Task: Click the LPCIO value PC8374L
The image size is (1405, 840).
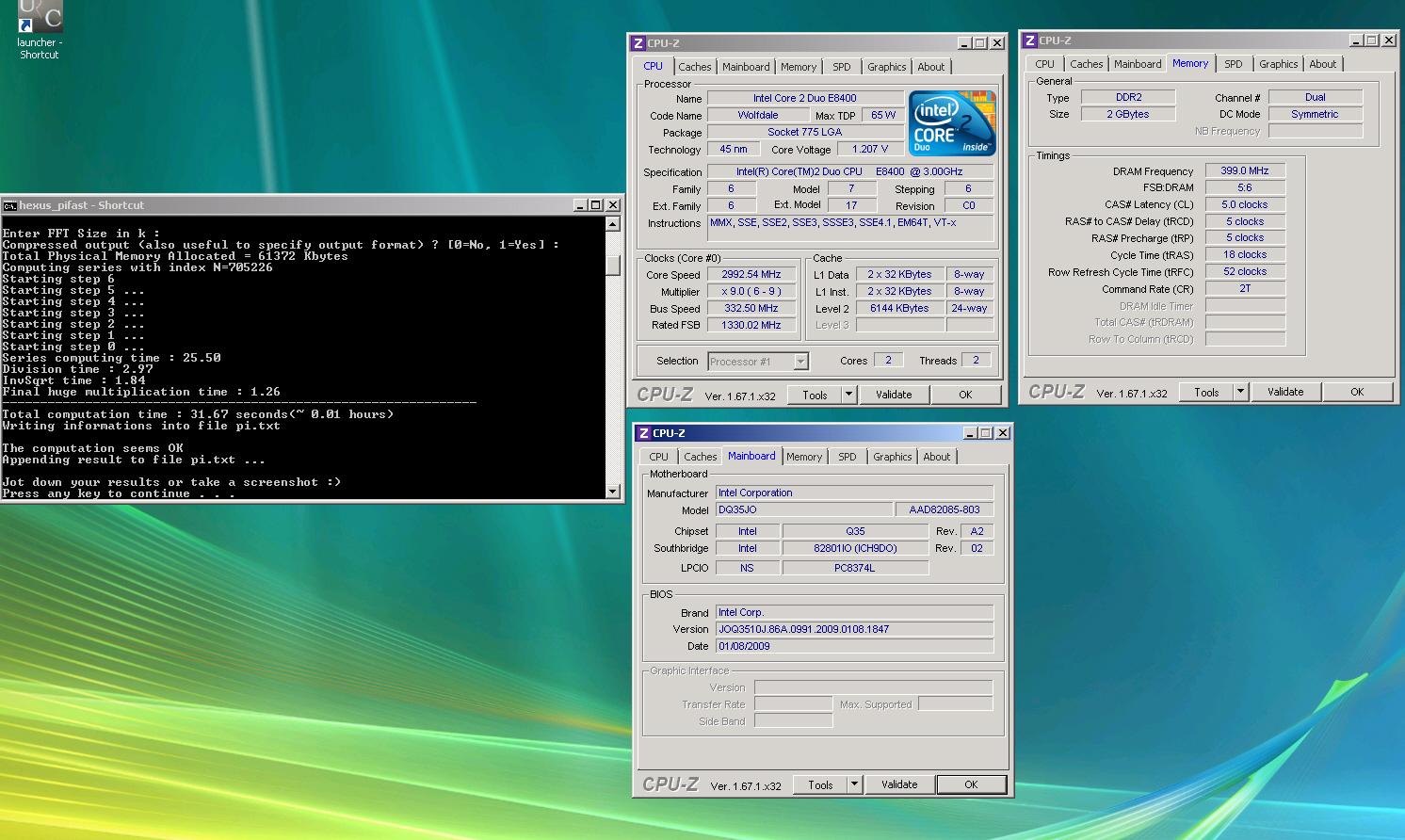Action: pos(855,568)
